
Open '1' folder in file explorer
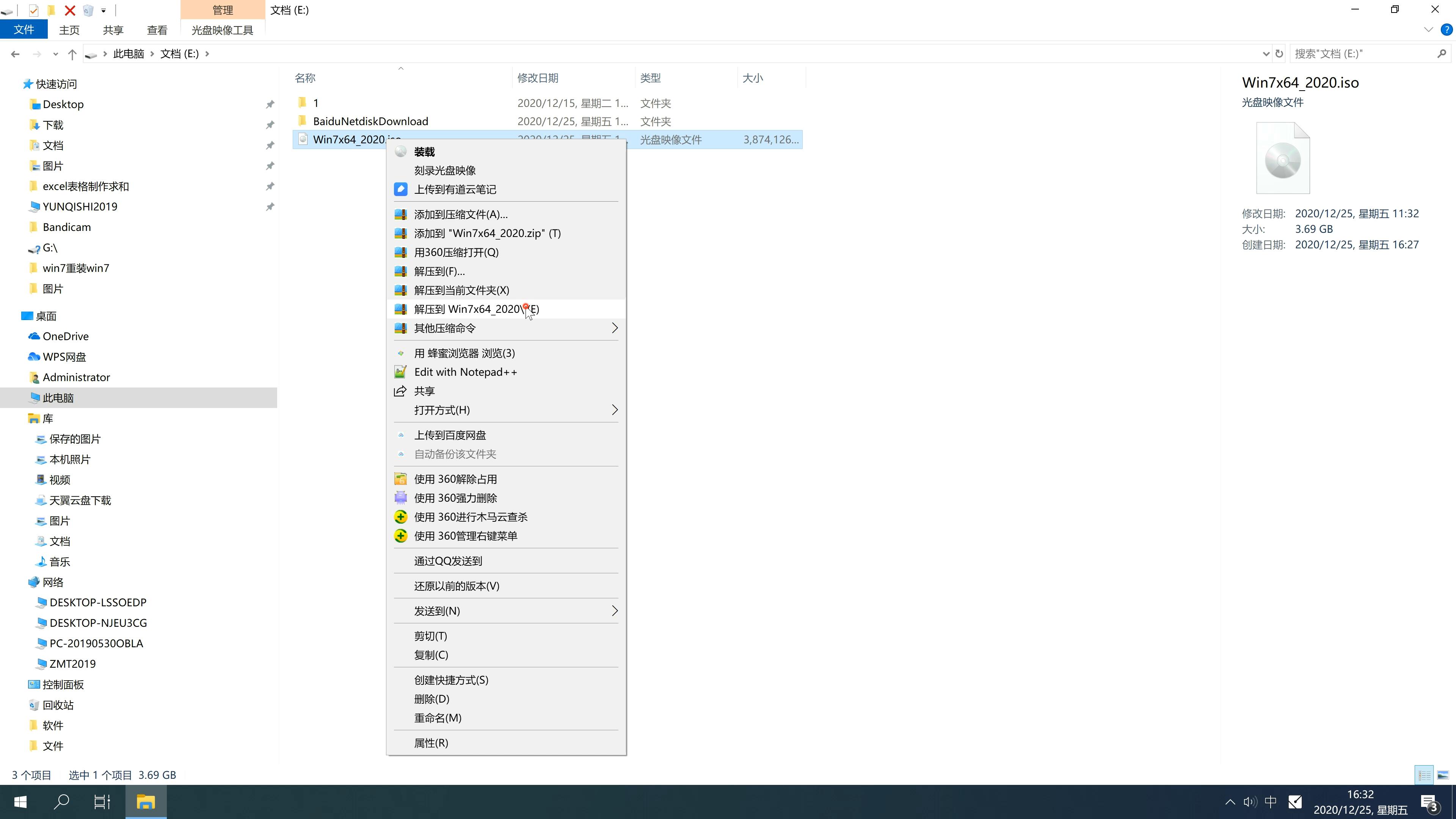pos(316,102)
